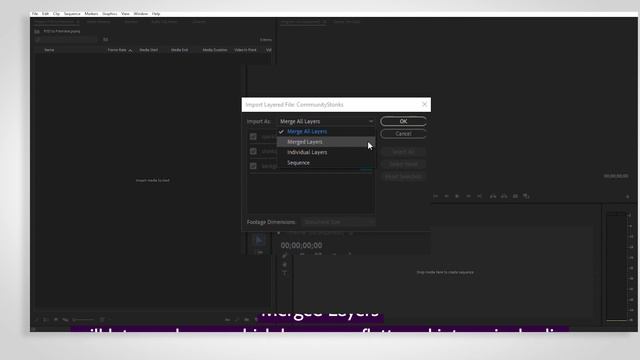640x360 pixels.
Task: Click the Comparison View icon
Action: [526, 196]
